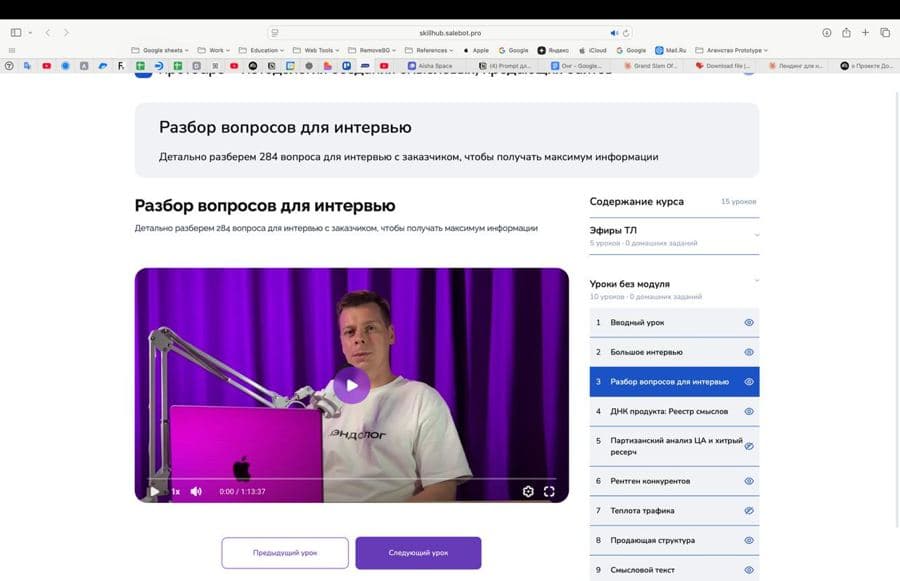This screenshot has height=581, width=900.
Task: Toggle viewed eye for Большое интервью
Action: tap(749, 352)
